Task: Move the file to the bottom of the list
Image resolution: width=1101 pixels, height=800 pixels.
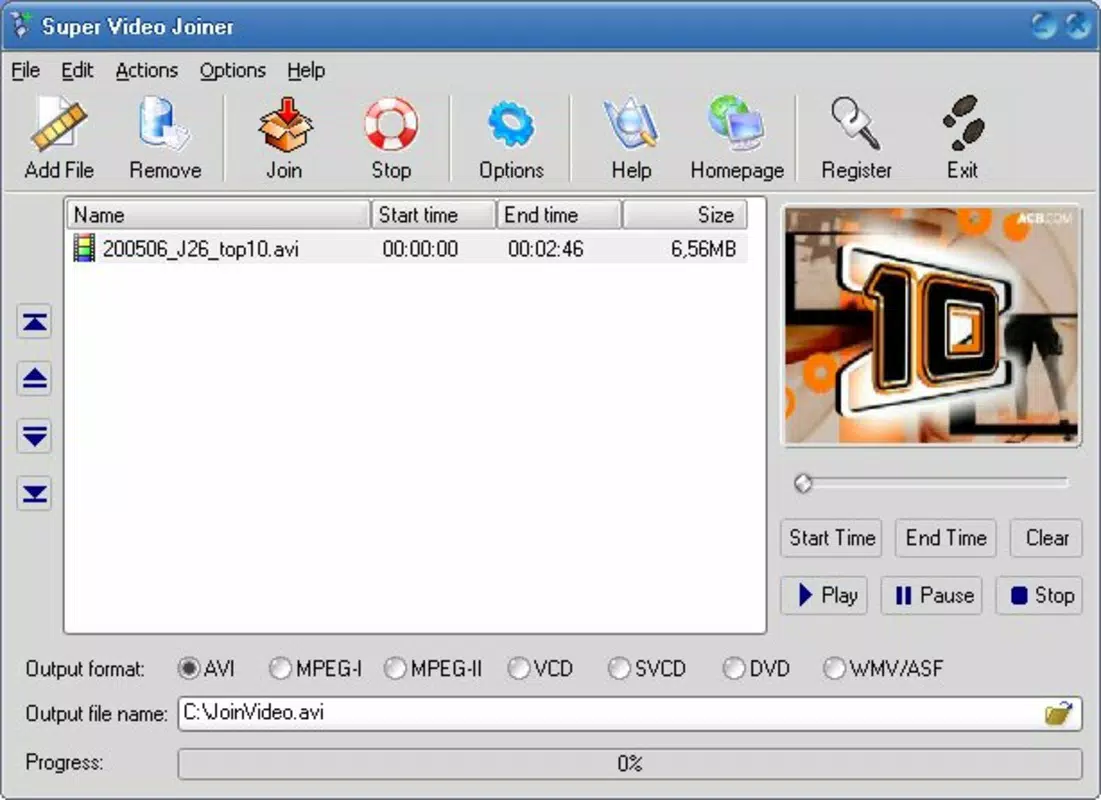Action: 34,493
